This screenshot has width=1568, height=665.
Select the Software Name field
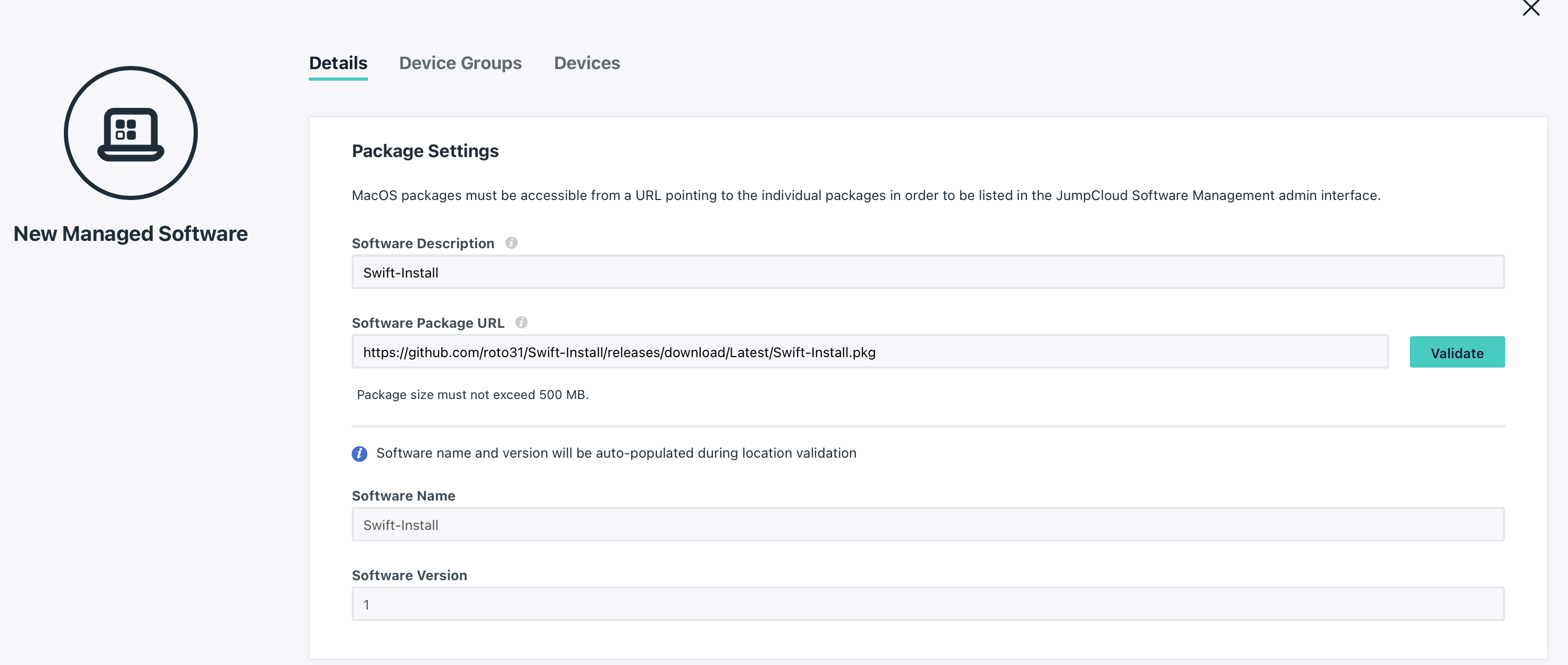click(x=927, y=524)
